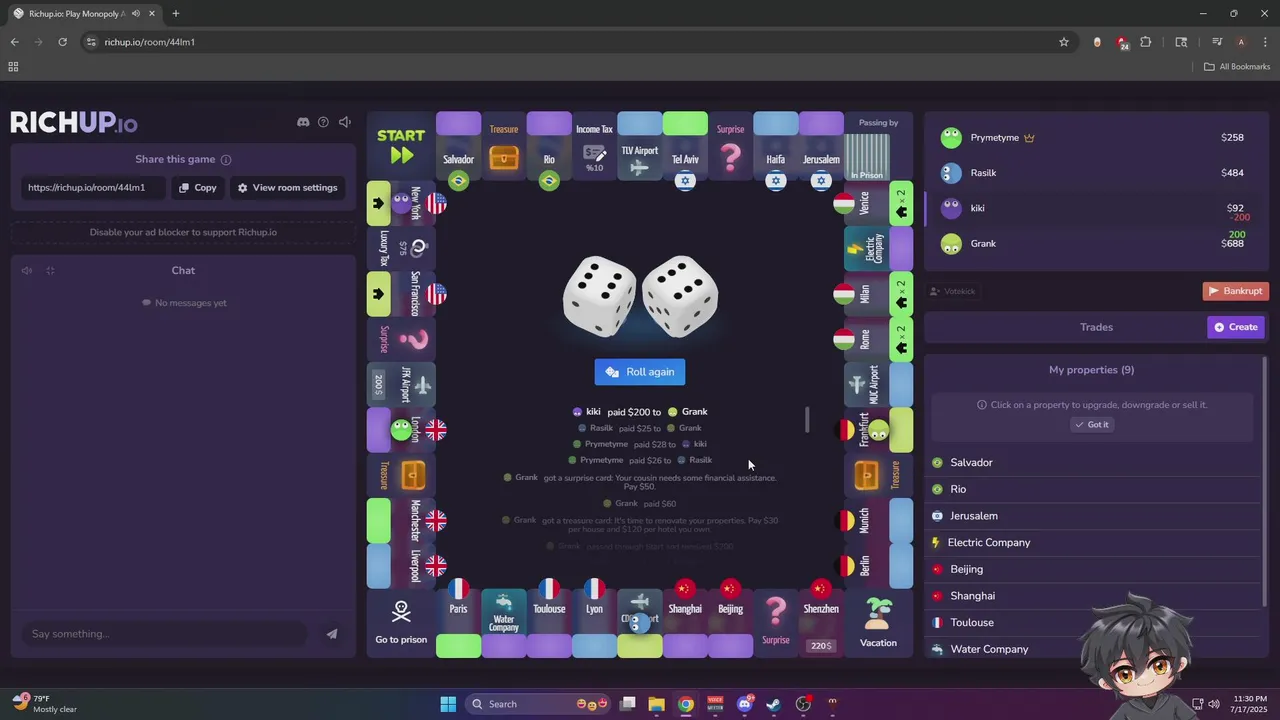
Task: Open the right-side Treasure chest tile
Action: click(878, 474)
